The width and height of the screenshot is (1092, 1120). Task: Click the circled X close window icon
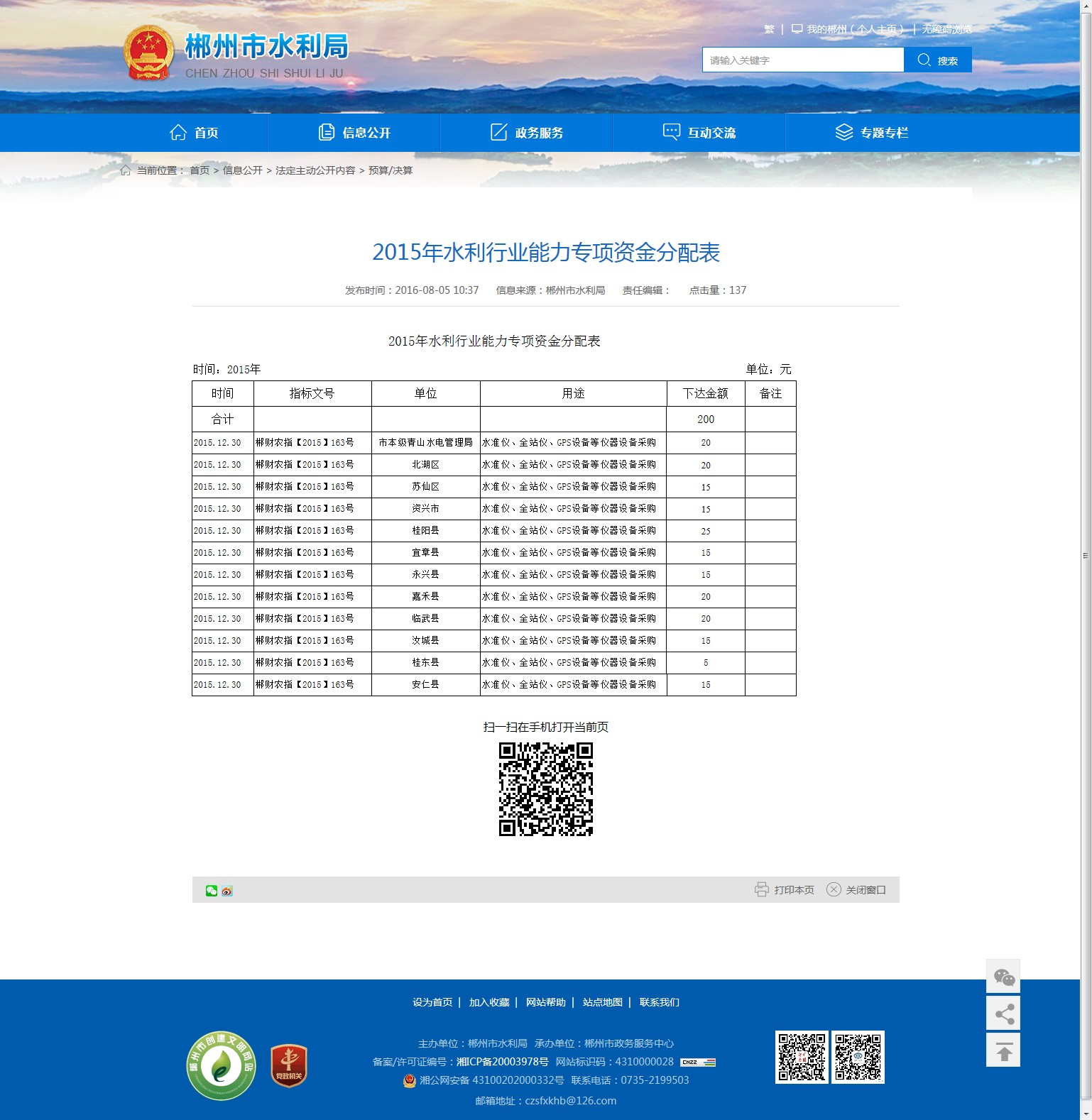tap(834, 889)
